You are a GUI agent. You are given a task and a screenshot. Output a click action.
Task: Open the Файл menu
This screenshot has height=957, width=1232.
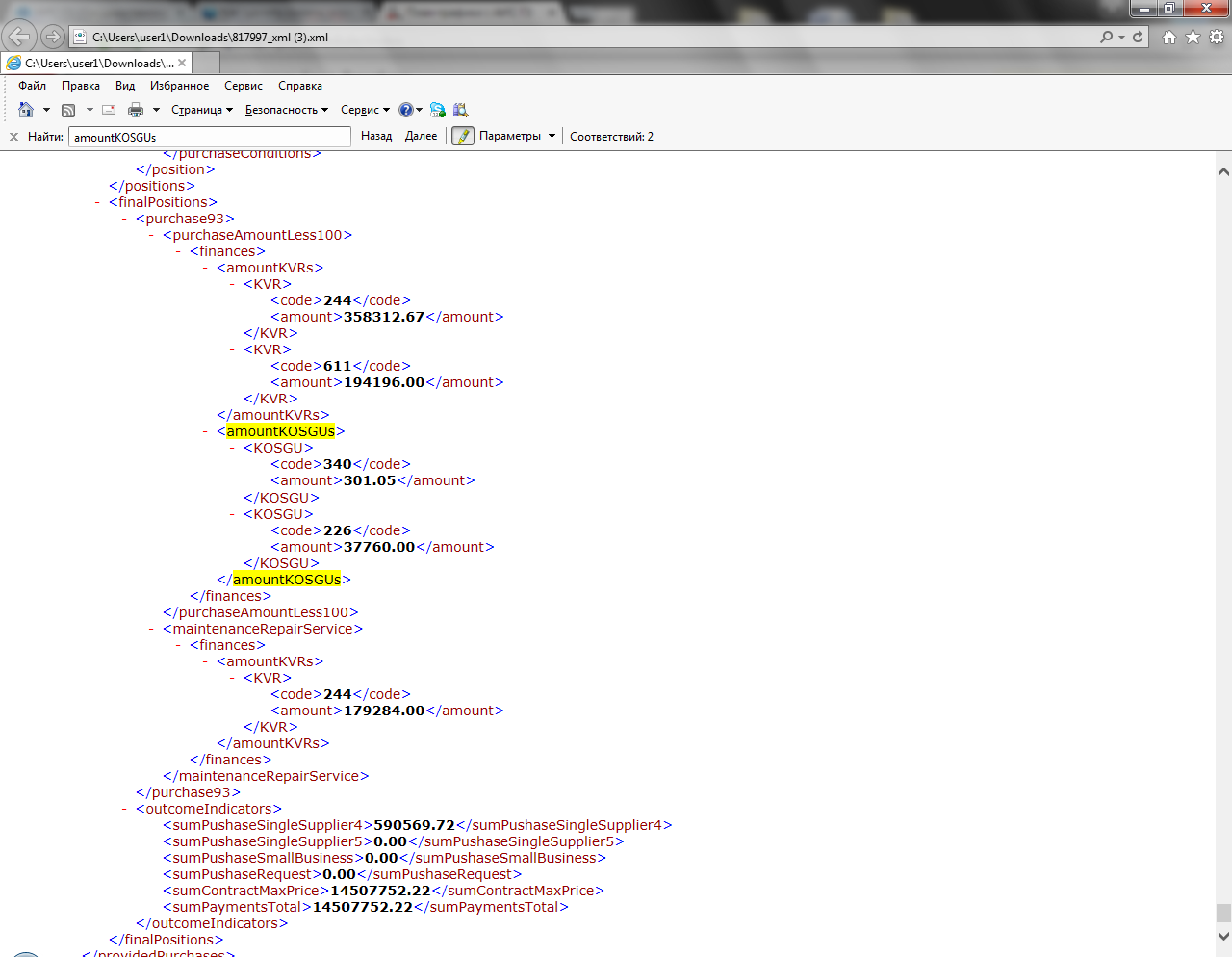[32, 86]
